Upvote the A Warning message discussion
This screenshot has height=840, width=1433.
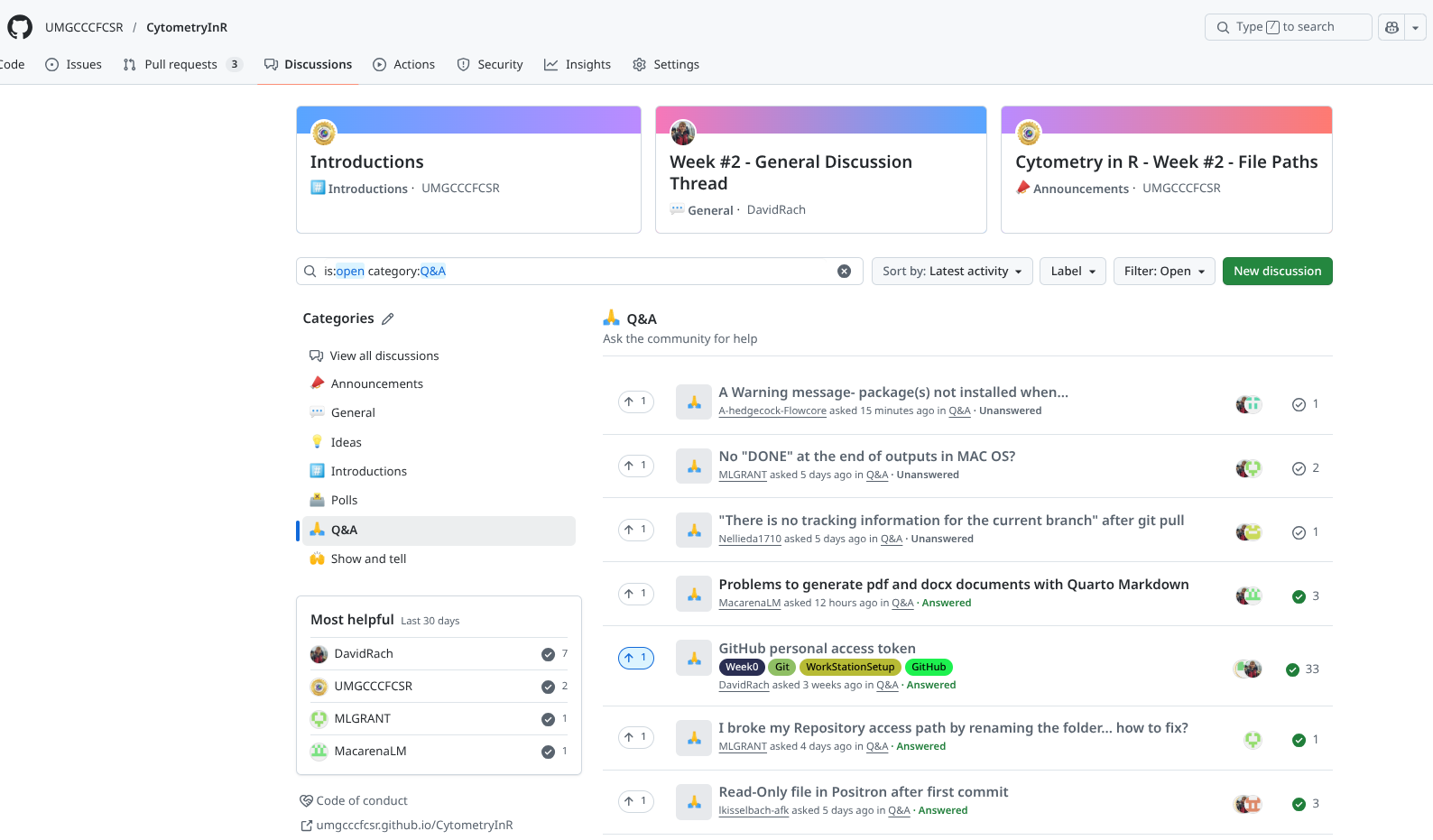click(635, 402)
